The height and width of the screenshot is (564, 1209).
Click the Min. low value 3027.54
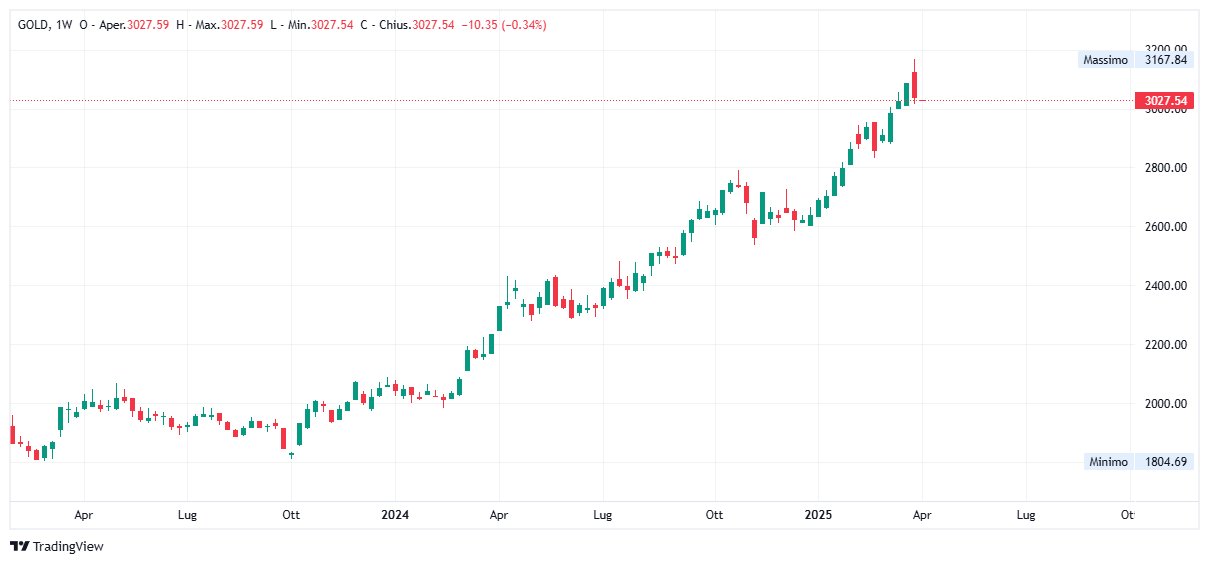pos(332,24)
